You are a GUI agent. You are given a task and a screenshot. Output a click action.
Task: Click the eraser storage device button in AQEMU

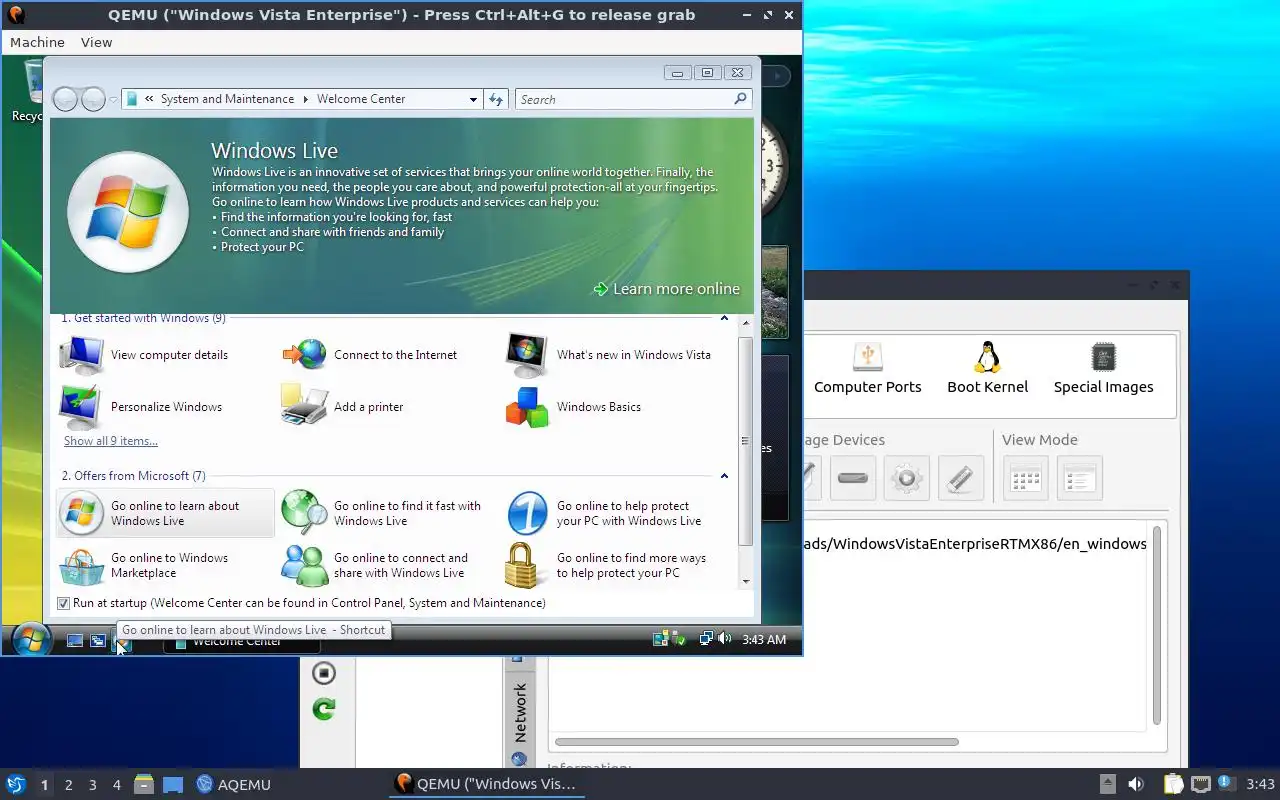coord(960,478)
